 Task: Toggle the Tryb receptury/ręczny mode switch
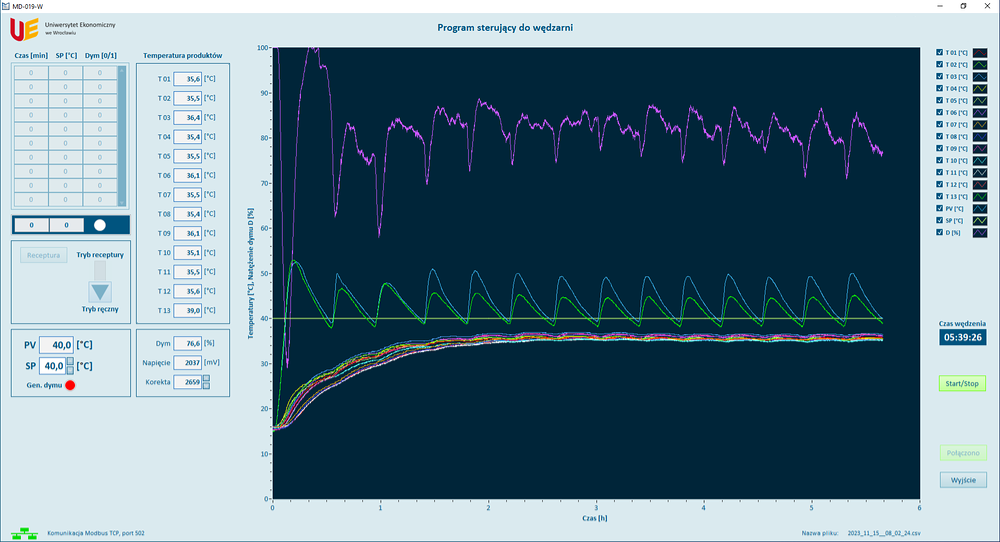[x=100, y=283]
